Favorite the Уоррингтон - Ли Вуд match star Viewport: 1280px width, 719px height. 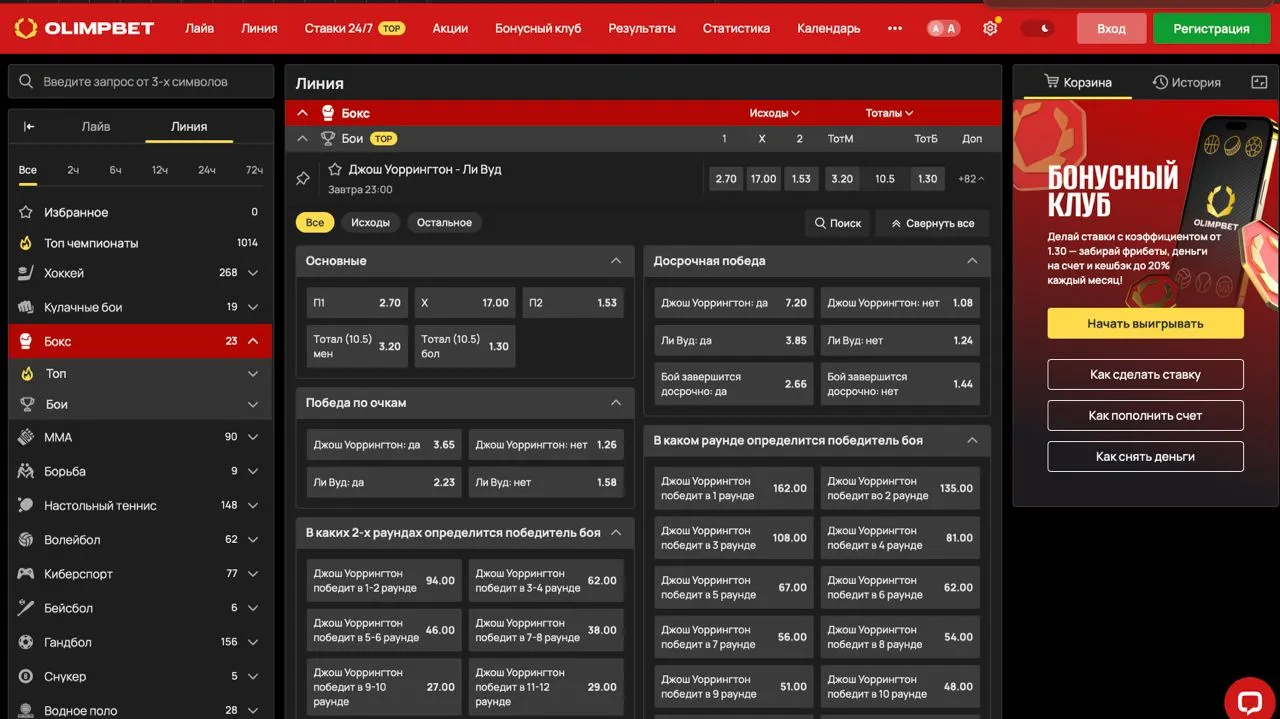(x=335, y=169)
